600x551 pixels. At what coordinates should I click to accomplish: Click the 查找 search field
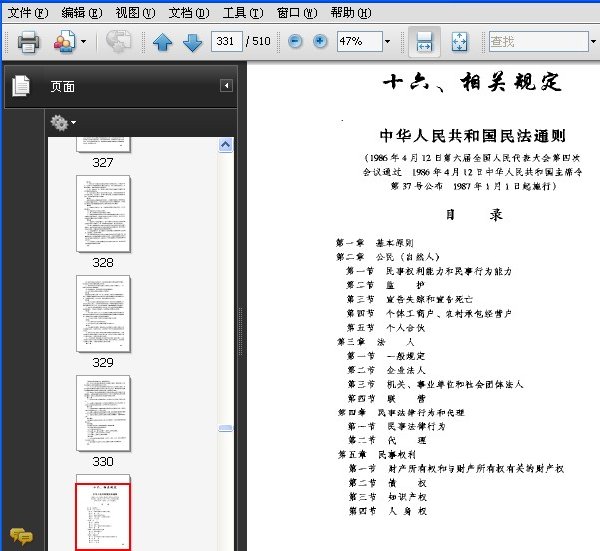[538, 41]
